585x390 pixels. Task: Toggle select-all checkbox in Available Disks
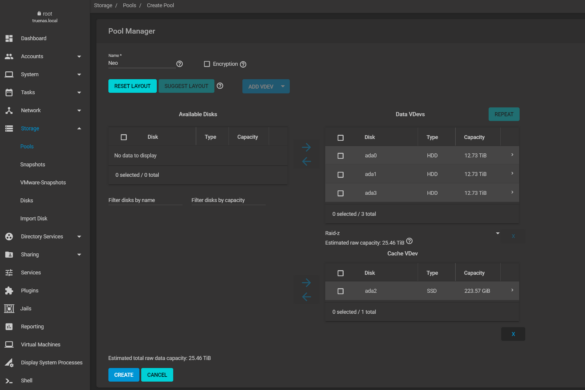pos(124,137)
